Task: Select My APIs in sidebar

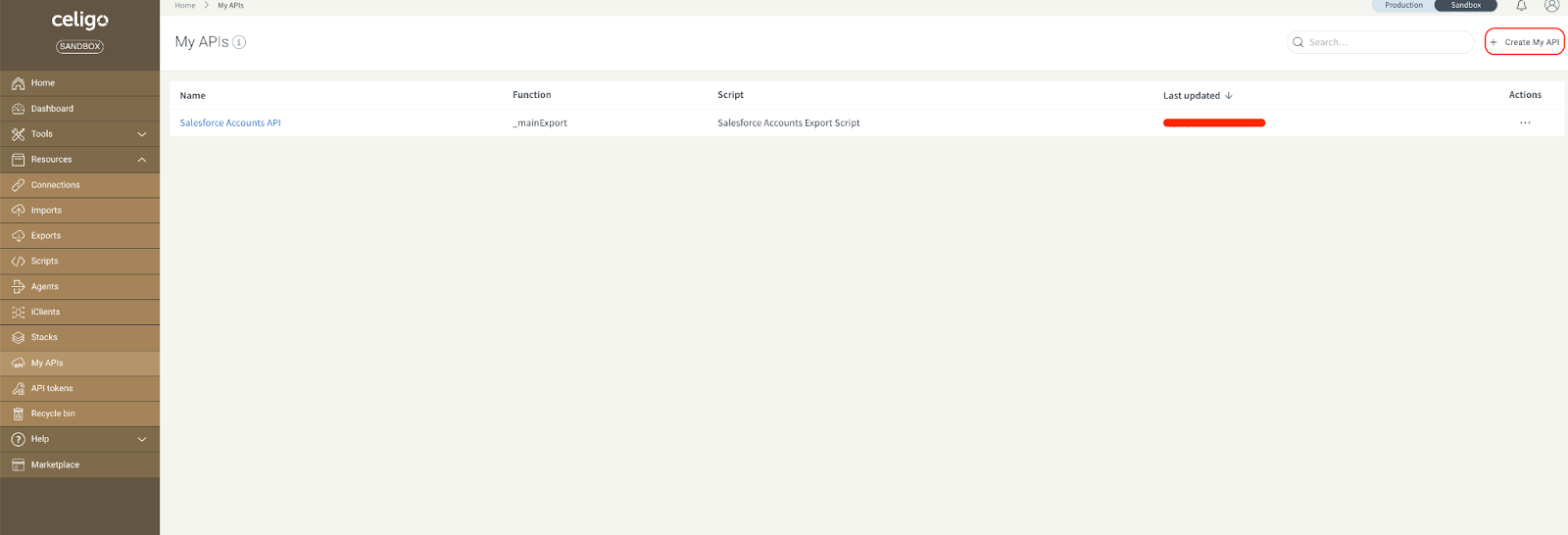Action: pyautogui.click(x=79, y=364)
